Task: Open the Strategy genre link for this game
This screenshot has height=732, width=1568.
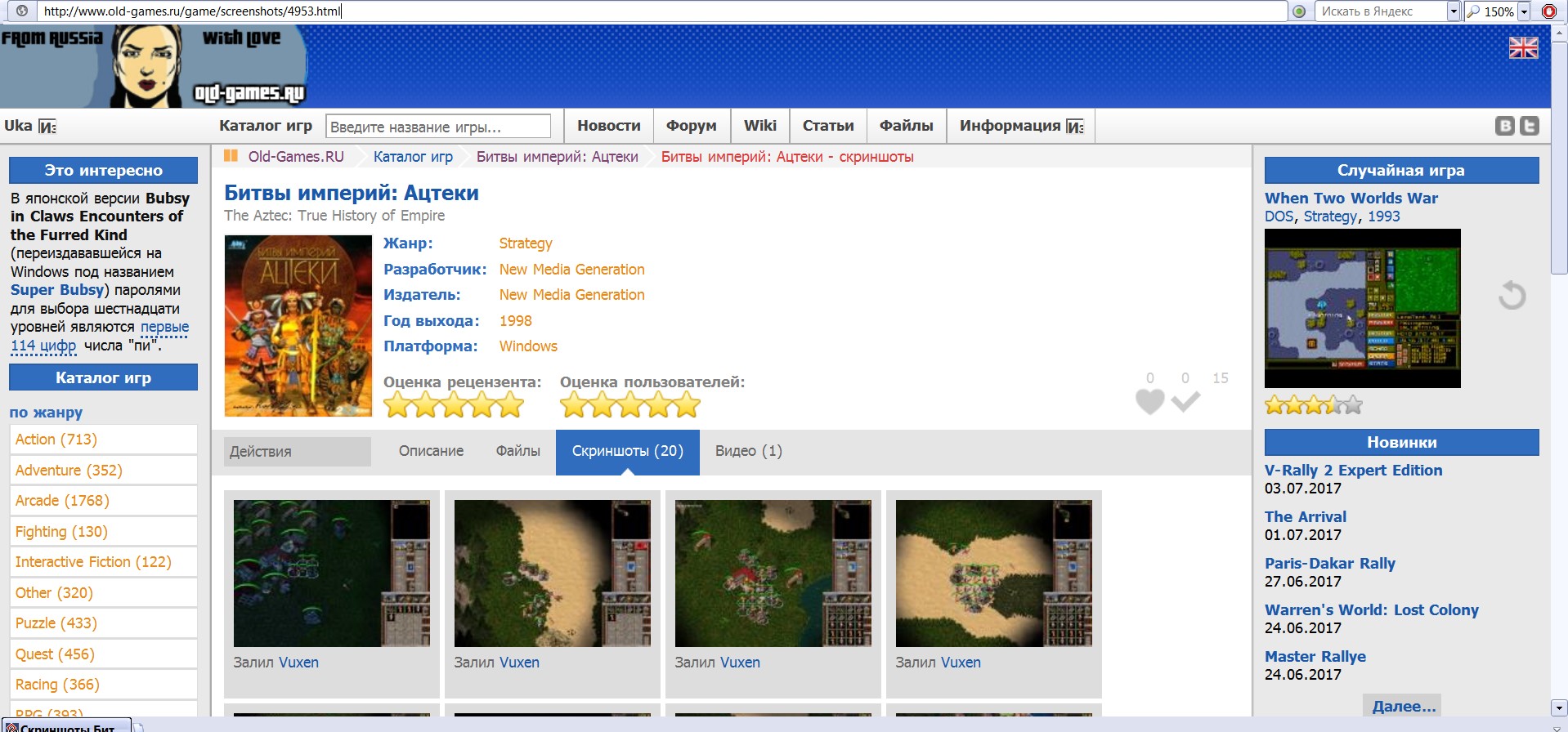Action: point(526,243)
